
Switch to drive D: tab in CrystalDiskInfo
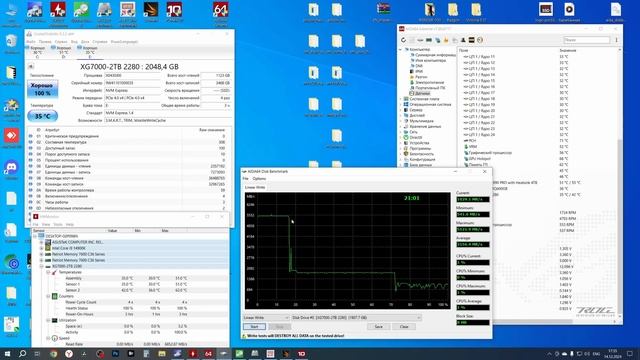point(63,52)
